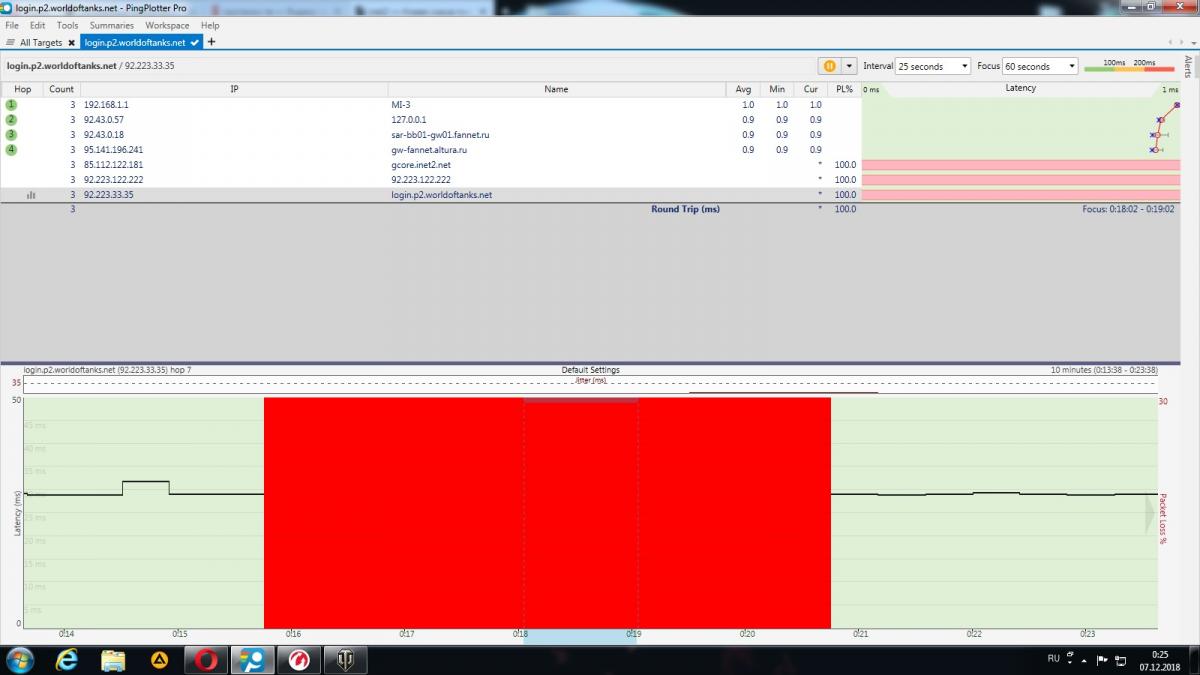Select the row named gcore.inet2.net

click(x=421, y=164)
